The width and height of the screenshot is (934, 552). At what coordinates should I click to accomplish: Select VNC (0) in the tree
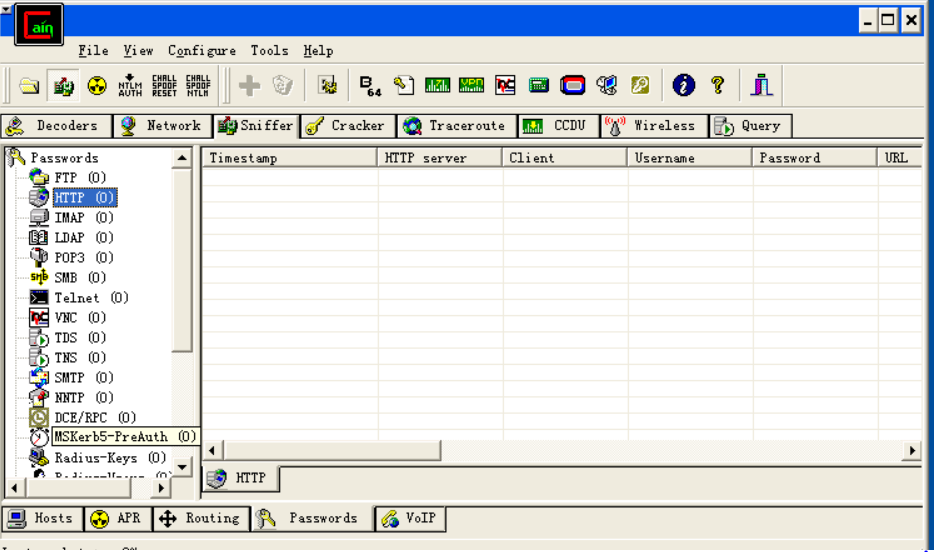point(80,317)
